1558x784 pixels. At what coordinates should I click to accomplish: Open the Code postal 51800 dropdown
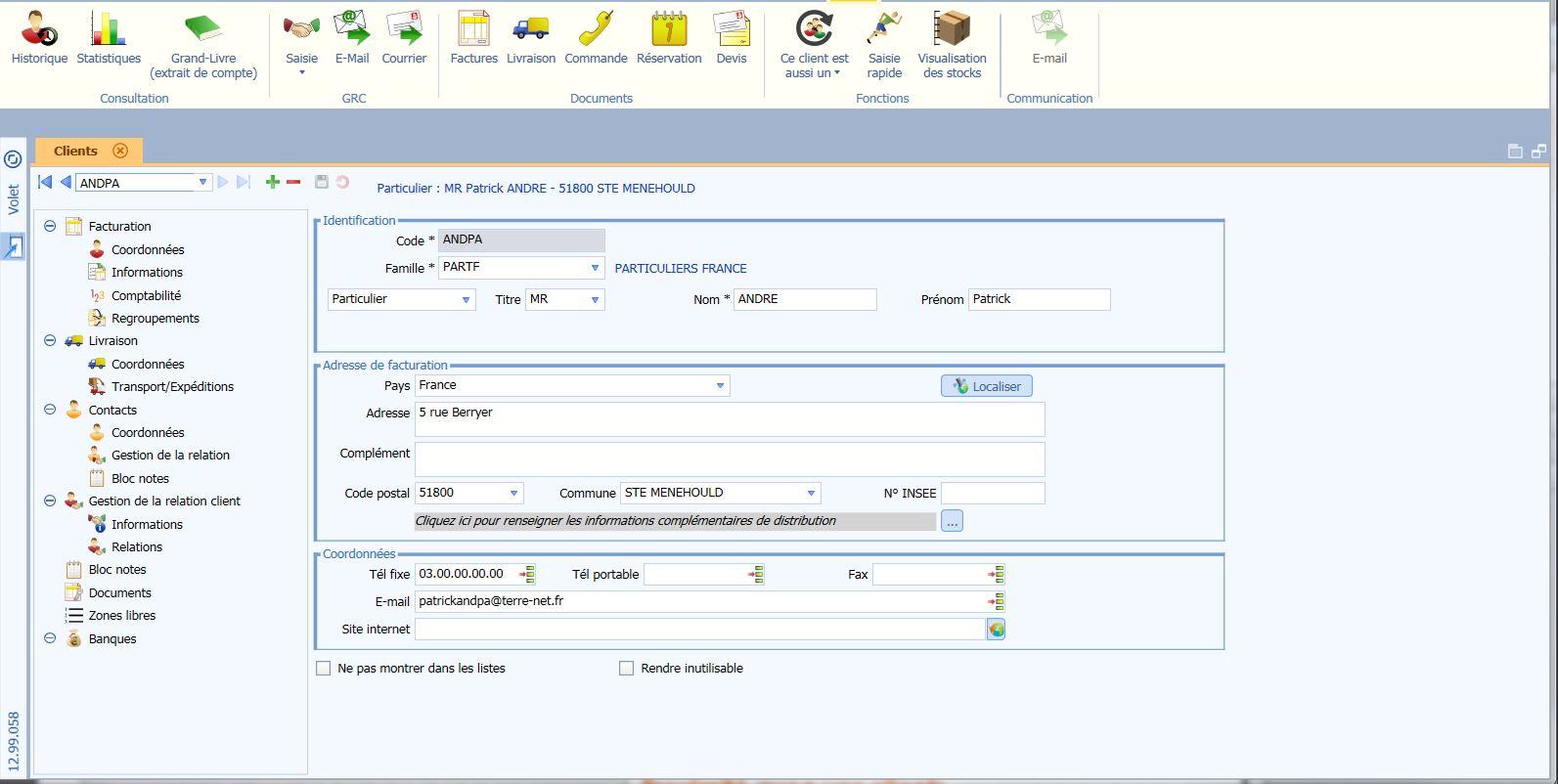point(513,493)
